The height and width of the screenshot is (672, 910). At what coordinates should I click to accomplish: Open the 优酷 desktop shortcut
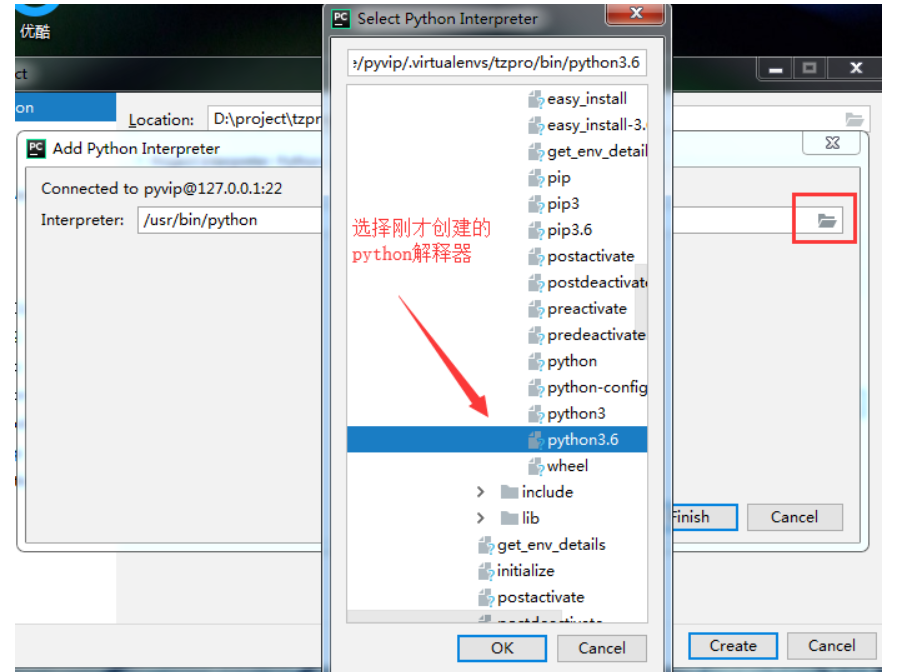[x=35, y=20]
